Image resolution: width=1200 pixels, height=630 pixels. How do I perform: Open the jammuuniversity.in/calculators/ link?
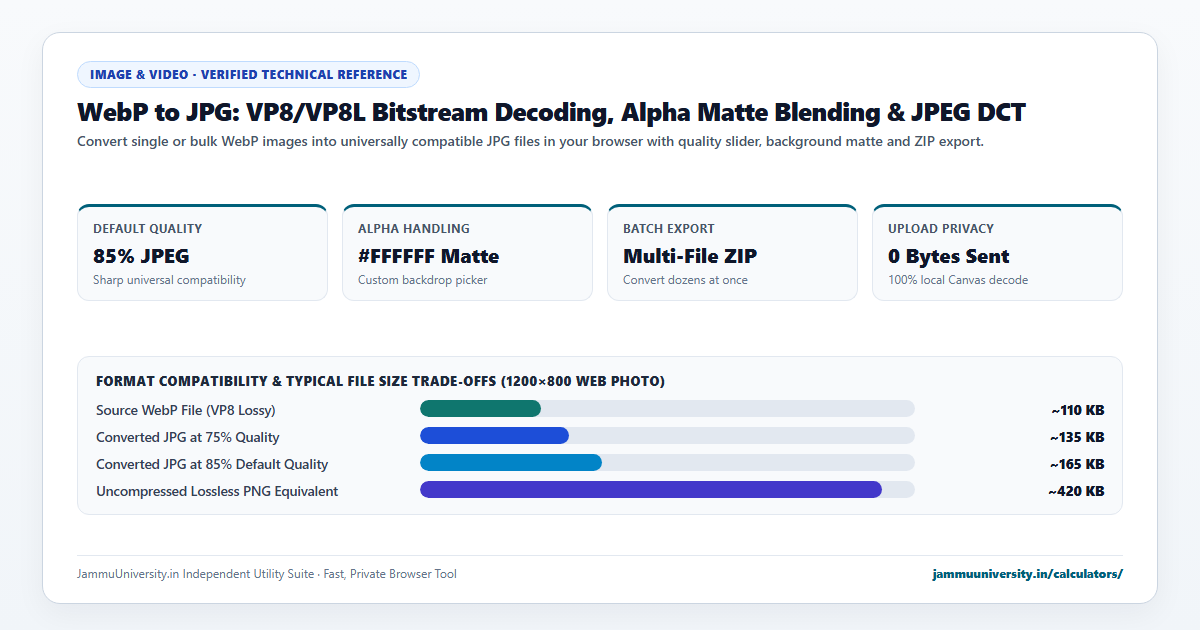tap(1027, 574)
